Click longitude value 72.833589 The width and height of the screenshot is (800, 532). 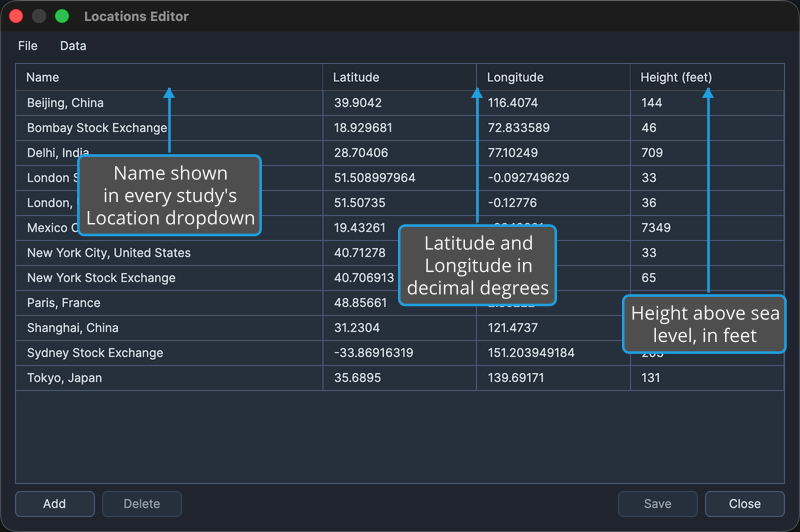click(x=518, y=128)
